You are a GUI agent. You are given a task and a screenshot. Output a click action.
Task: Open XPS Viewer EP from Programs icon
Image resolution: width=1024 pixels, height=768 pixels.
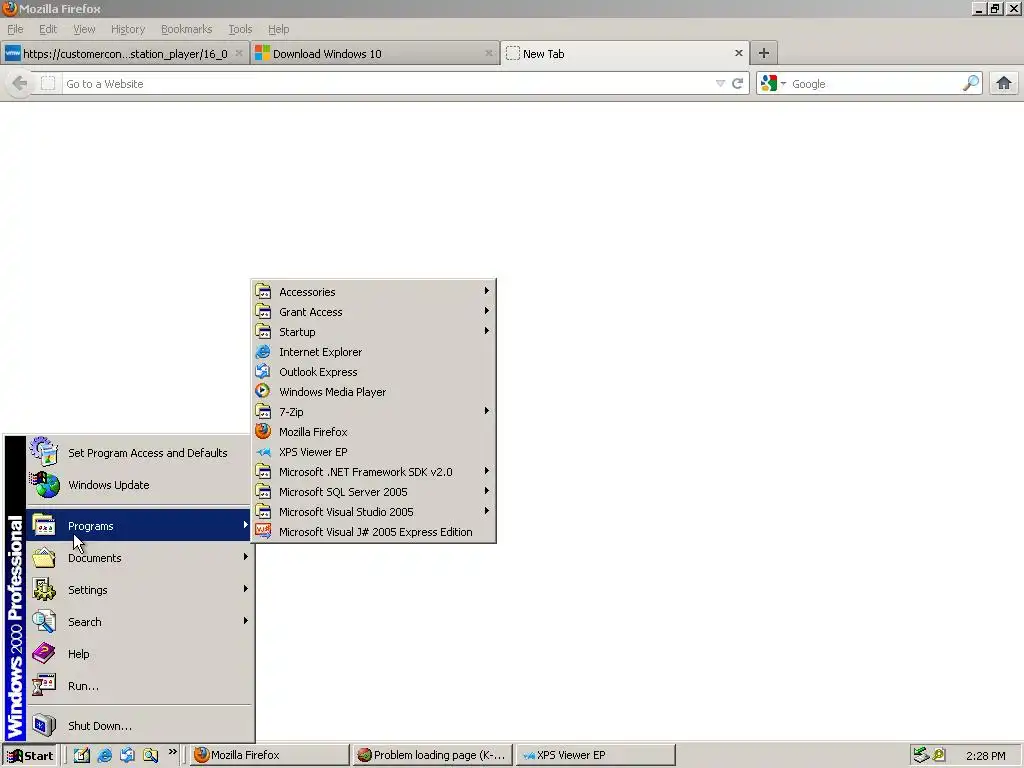(x=263, y=451)
